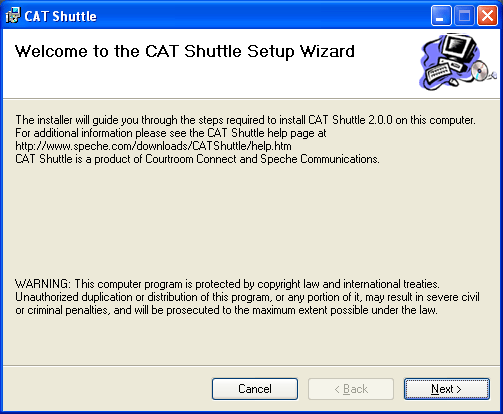Click the installer will guide you sentence
The width and height of the screenshot is (503, 414).
coord(245,120)
